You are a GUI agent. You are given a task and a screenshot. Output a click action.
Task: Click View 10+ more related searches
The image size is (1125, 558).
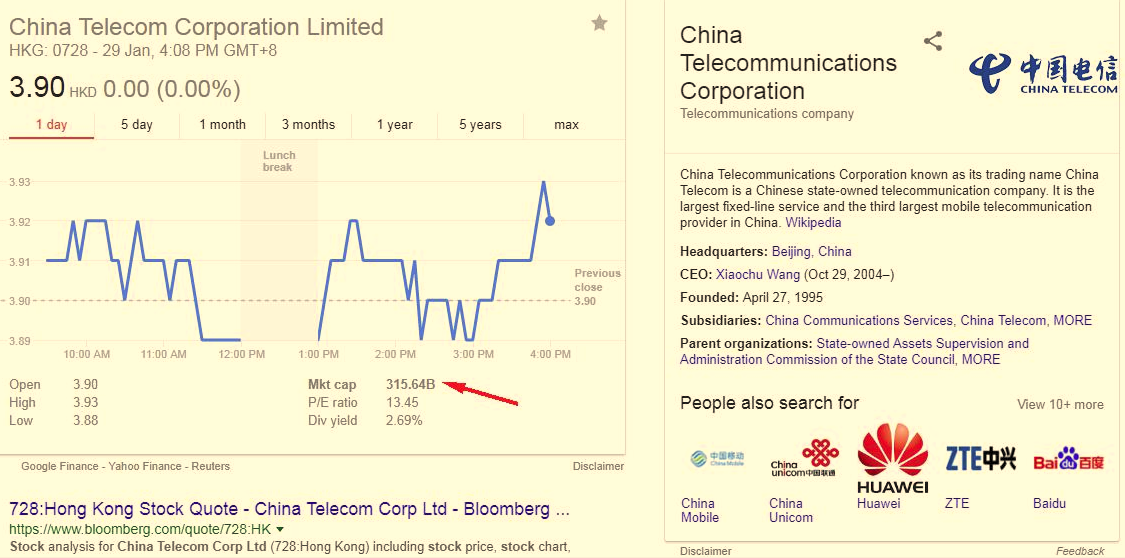point(1060,405)
